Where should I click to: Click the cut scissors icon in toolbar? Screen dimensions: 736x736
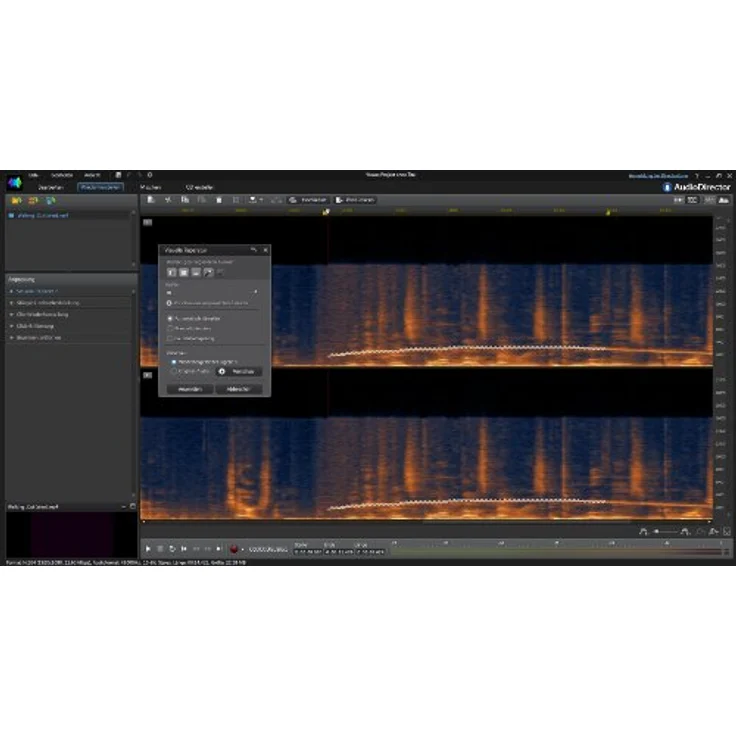(168, 200)
